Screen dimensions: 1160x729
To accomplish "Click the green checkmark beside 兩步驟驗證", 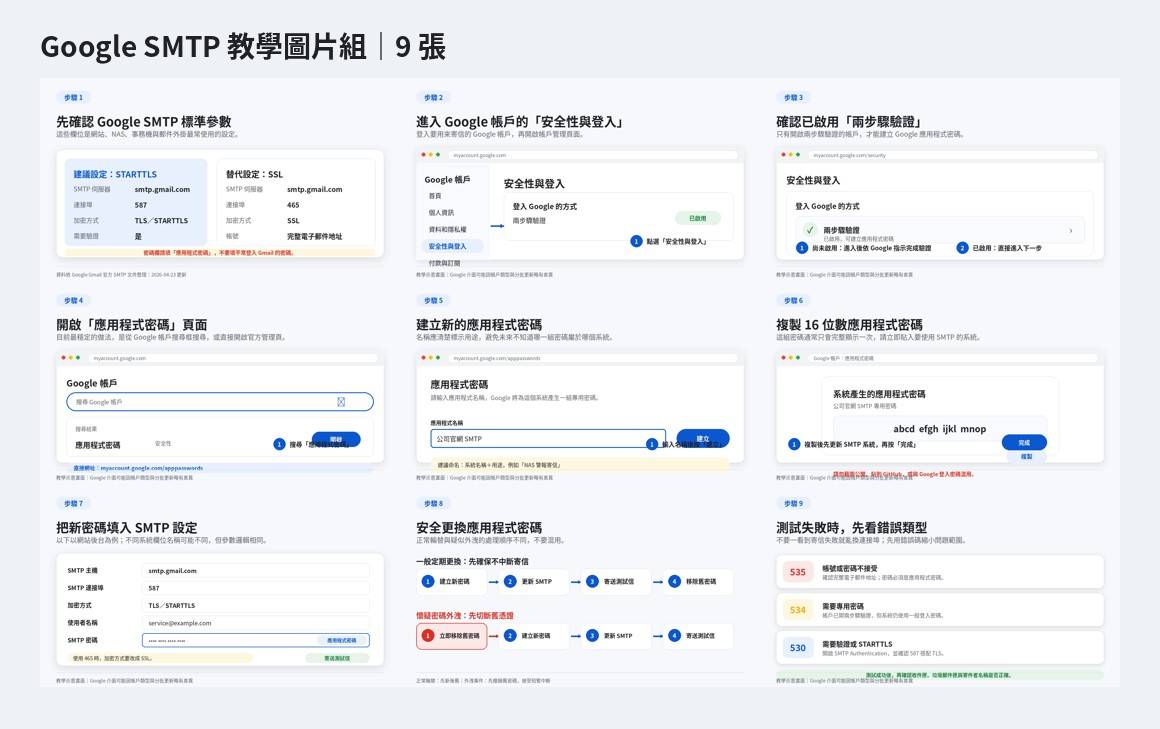I will coord(809,229).
